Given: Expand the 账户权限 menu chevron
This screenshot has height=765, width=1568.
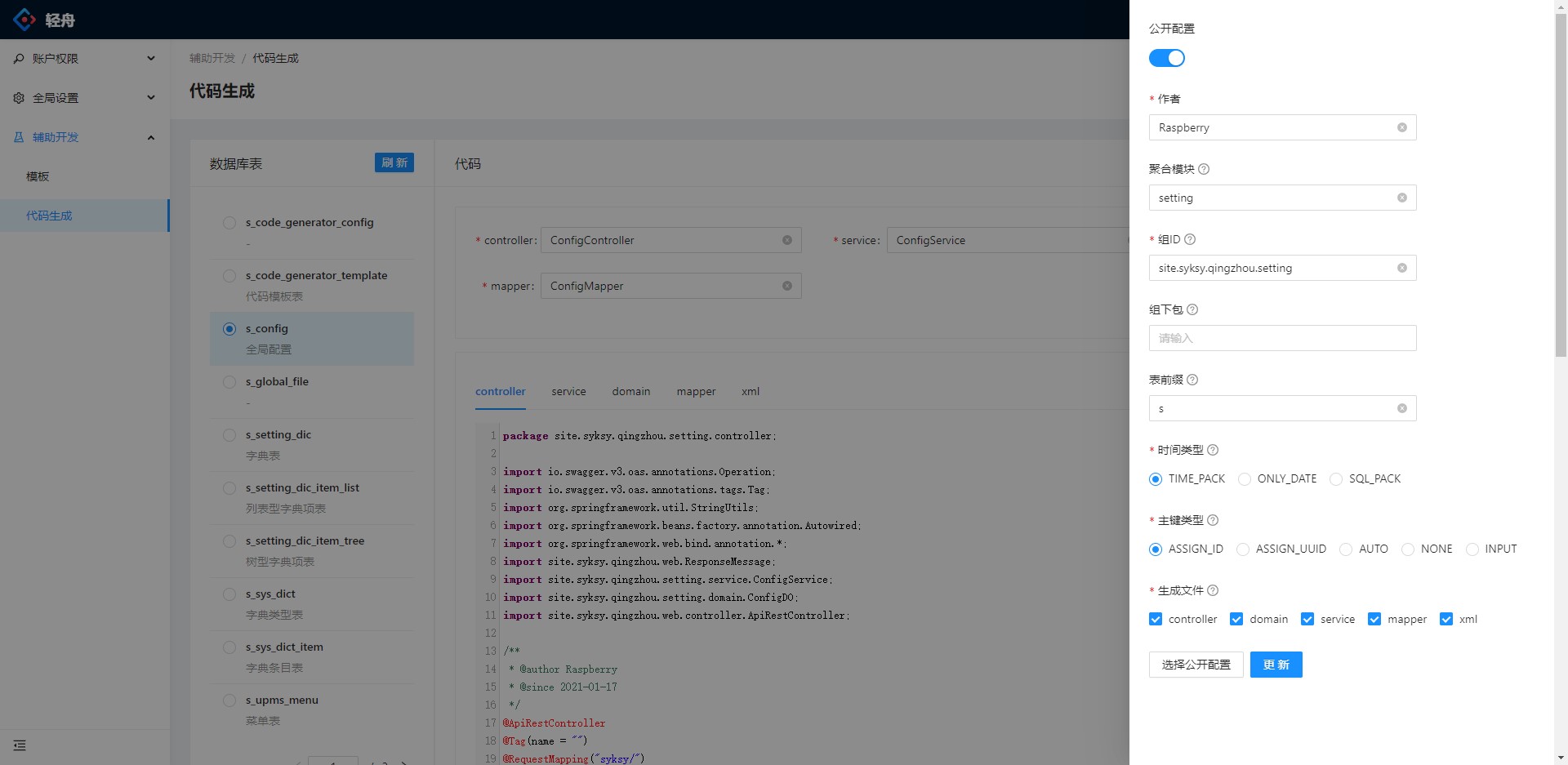Looking at the screenshot, I should click(151, 59).
